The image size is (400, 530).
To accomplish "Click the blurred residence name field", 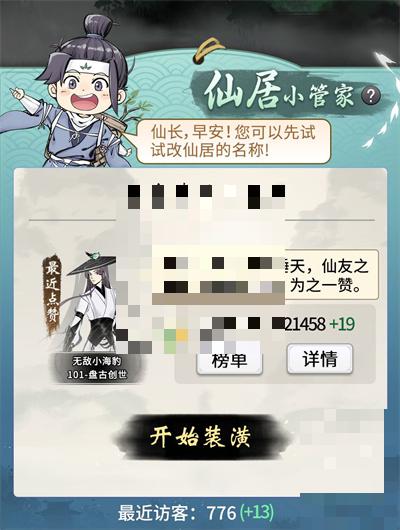I will (x=206, y=196).
